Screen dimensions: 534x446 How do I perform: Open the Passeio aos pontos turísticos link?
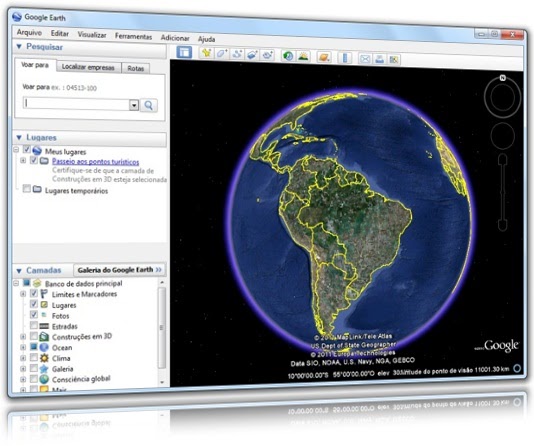pos(95,161)
